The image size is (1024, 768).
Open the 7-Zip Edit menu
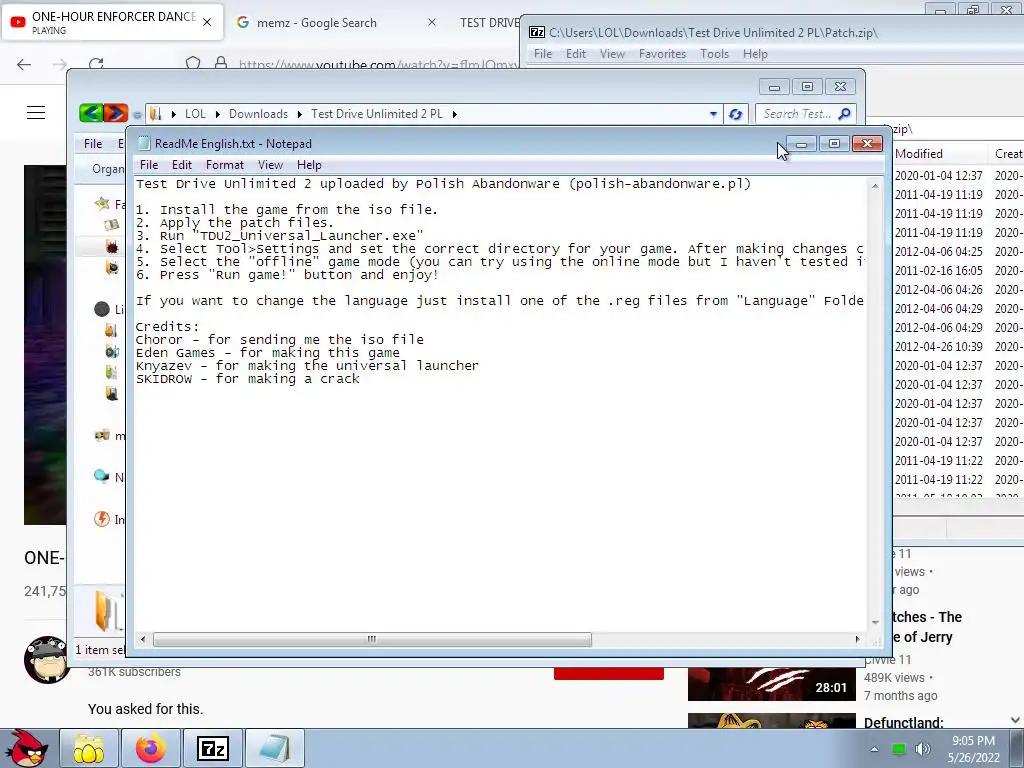pos(575,54)
